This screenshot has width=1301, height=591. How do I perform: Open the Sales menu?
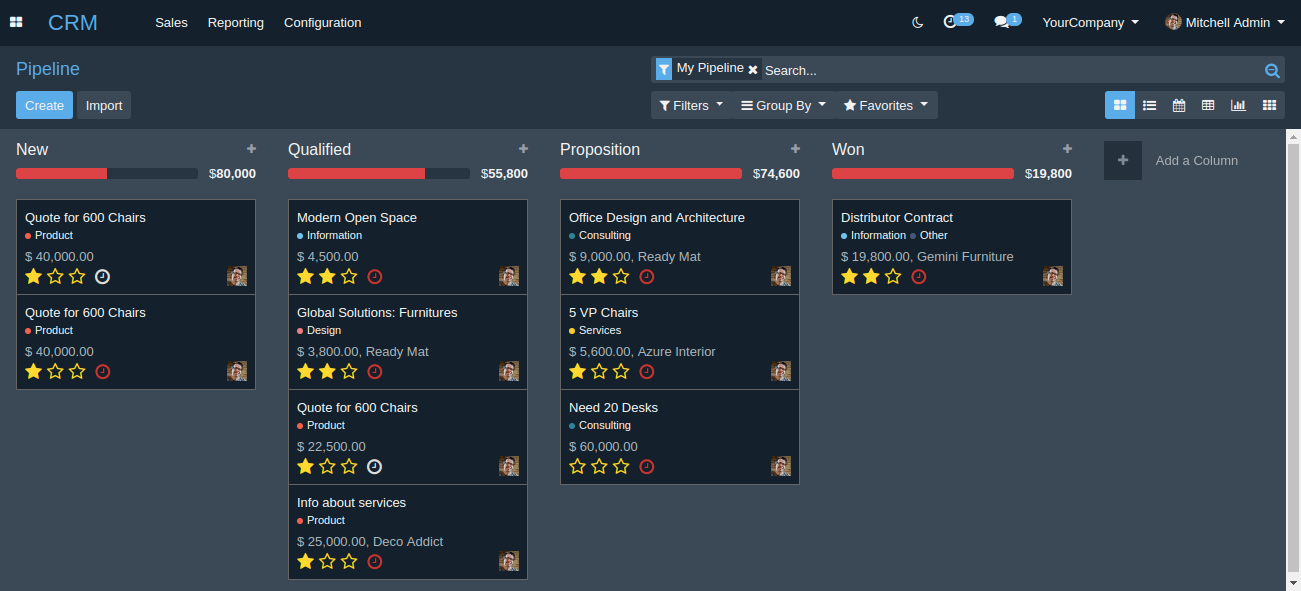[x=171, y=22]
